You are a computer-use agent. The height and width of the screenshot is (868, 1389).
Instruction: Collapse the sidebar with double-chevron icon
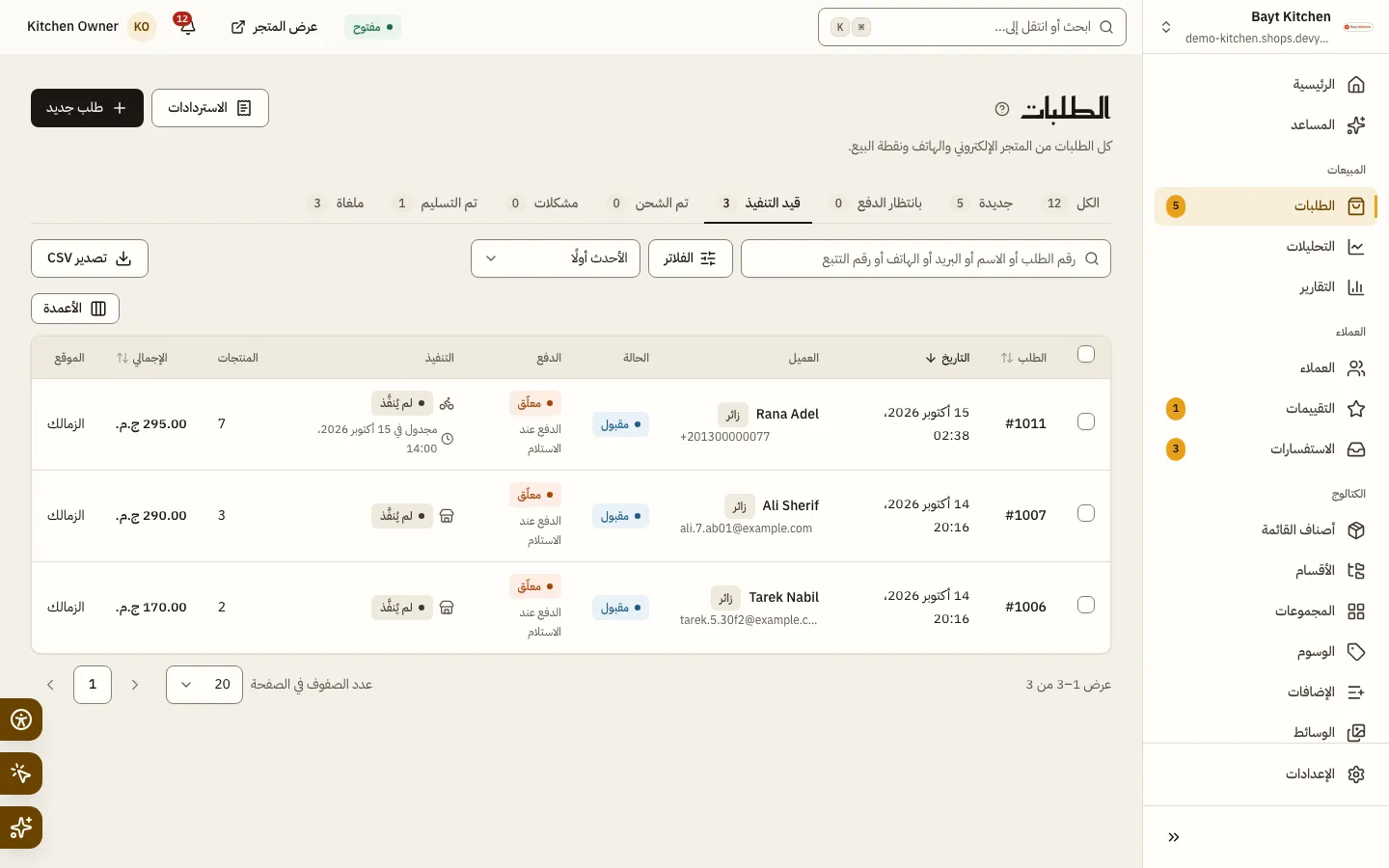click(1174, 837)
